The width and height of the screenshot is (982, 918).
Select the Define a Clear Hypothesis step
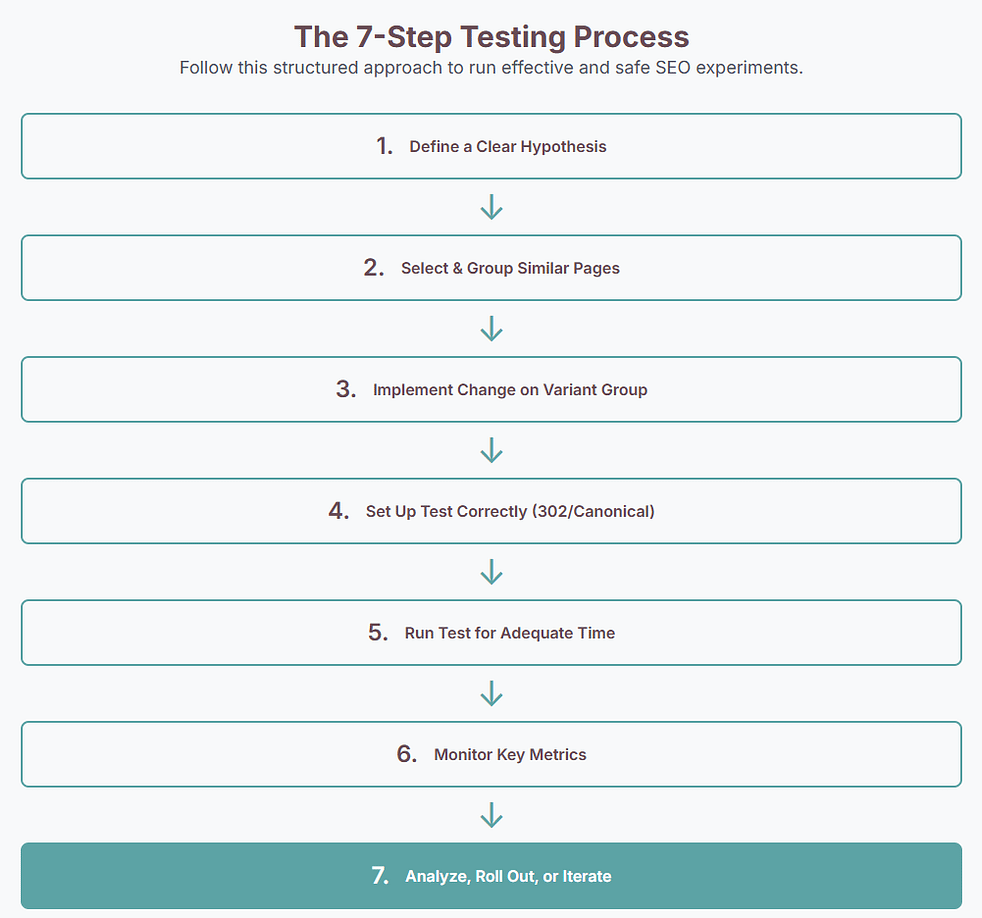coord(491,146)
